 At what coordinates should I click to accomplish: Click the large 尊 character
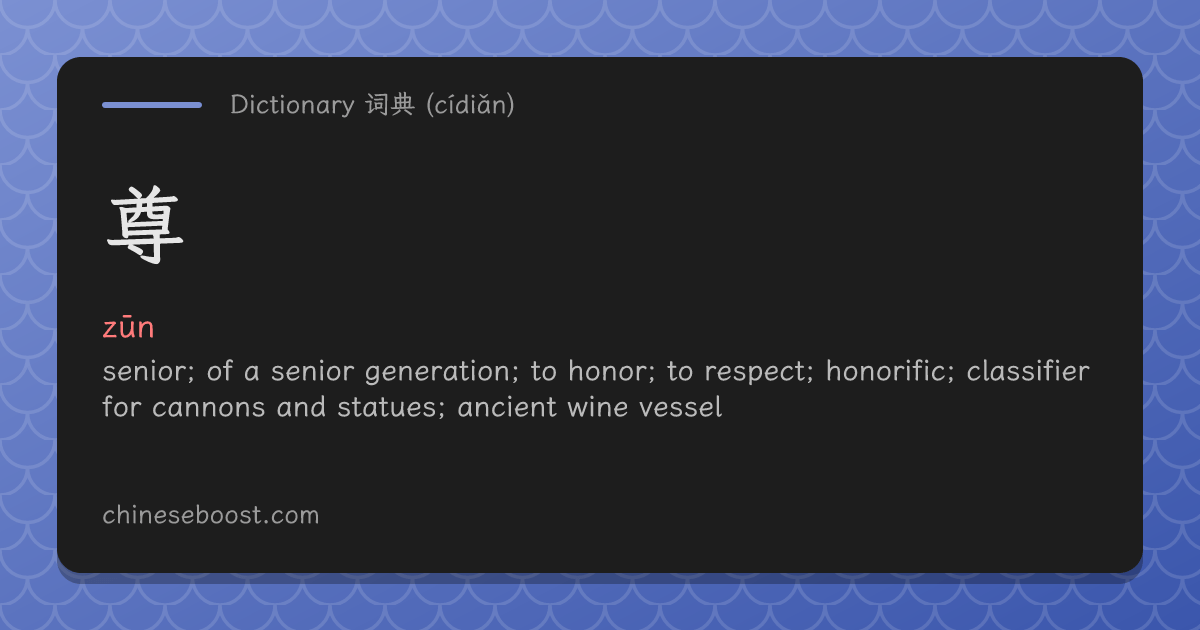(146, 228)
